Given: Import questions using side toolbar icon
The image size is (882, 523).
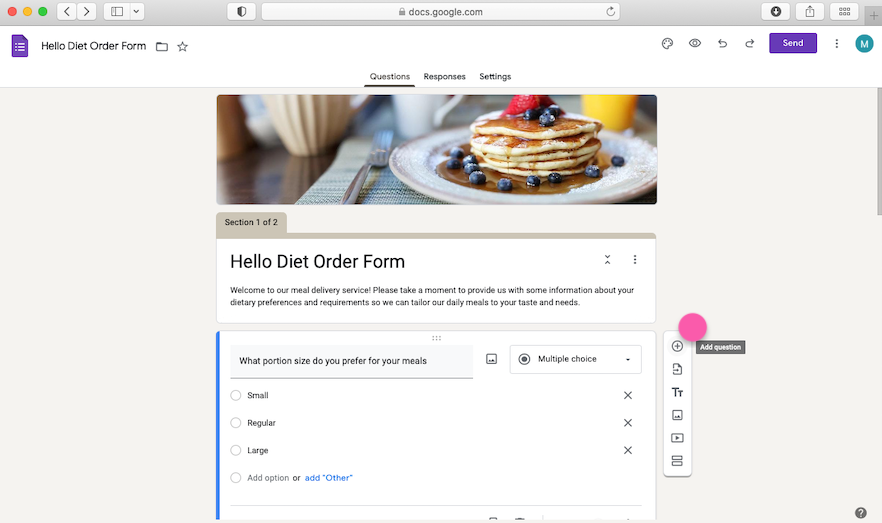Looking at the screenshot, I should 677,369.
